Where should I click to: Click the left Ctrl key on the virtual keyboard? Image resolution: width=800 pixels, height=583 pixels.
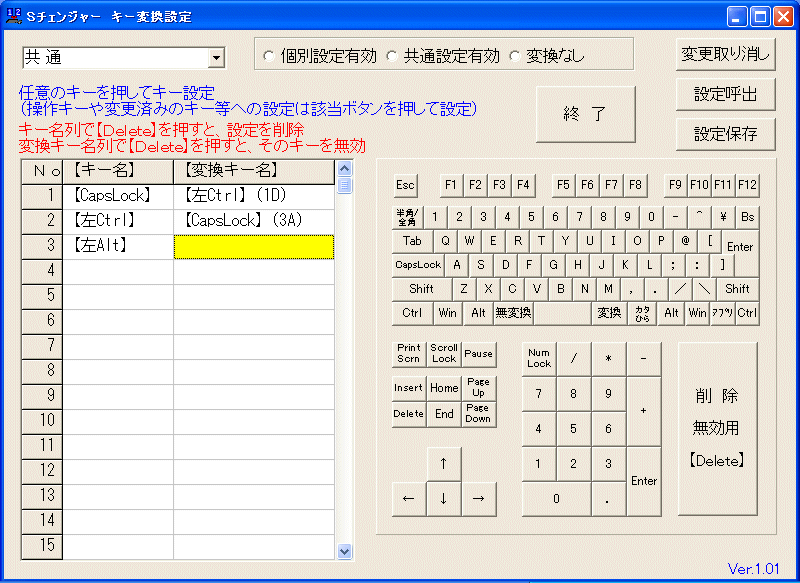click(x=412, y=313)
